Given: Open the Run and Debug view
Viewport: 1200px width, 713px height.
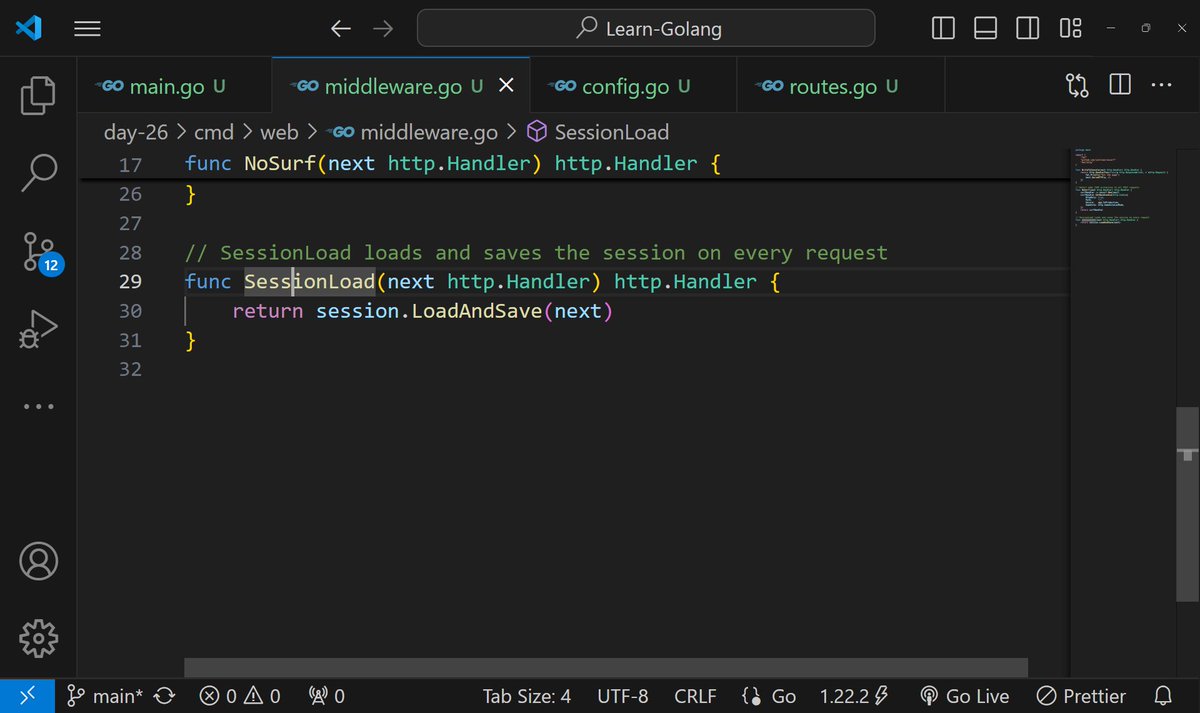Looking at the screenshot, I should [x=38, y=329].
